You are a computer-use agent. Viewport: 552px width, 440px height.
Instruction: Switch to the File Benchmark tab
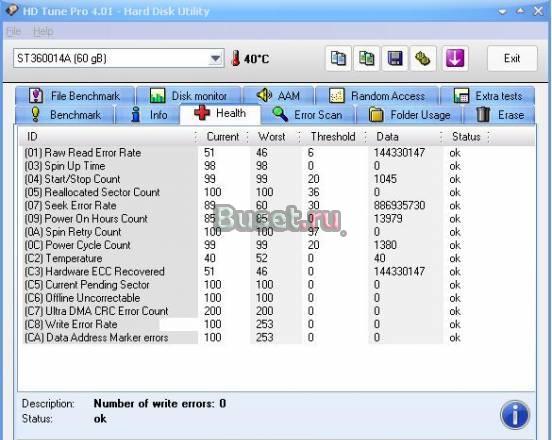(x=75, y=96)
